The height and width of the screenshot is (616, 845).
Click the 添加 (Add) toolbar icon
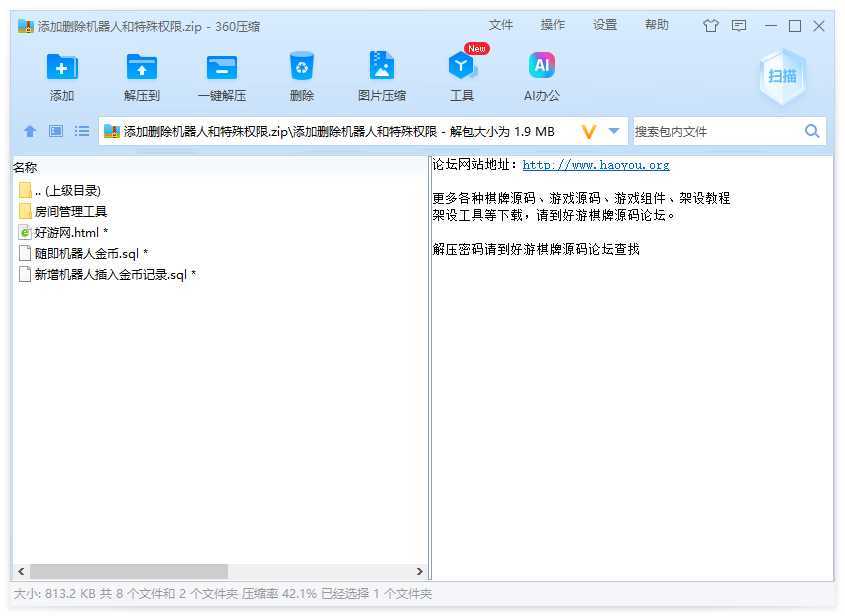(x=62, y=67)
